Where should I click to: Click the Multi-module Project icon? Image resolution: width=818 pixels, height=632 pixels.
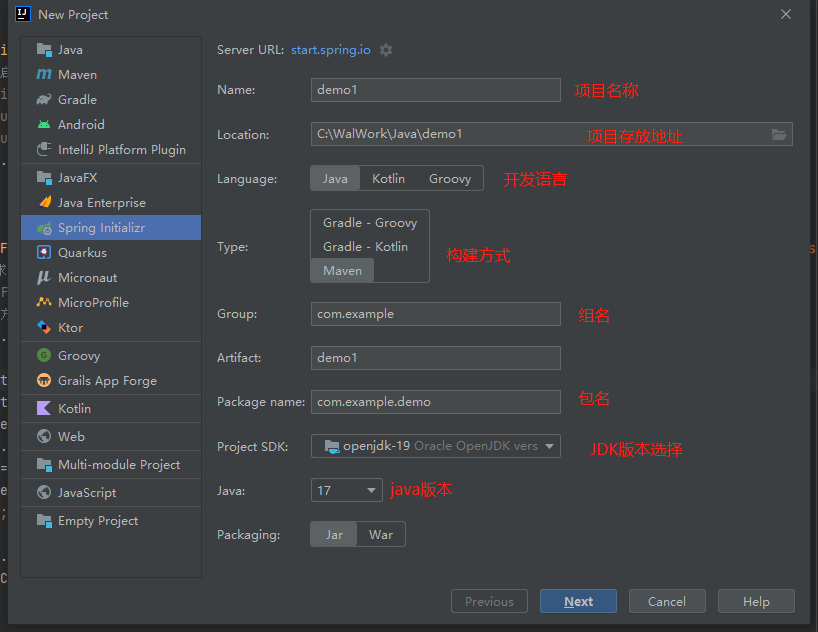pyautogui.click(x=44, y=464)
